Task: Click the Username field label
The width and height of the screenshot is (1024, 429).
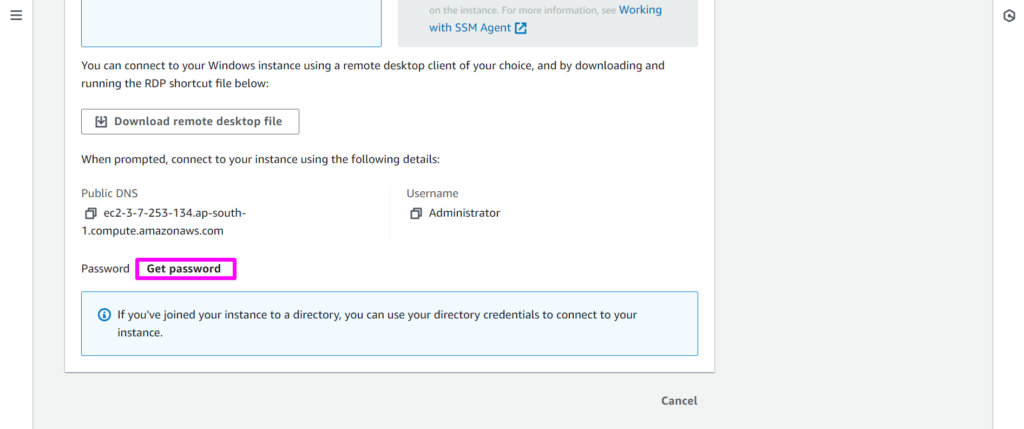Action: (x=432, y=193)
